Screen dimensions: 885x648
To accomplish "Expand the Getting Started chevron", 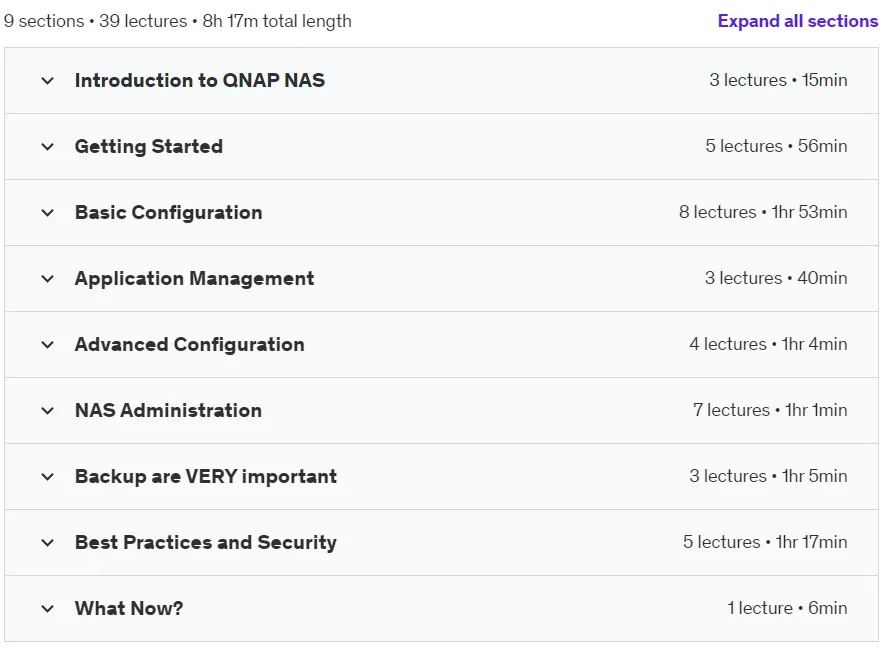I will (48, 147).
